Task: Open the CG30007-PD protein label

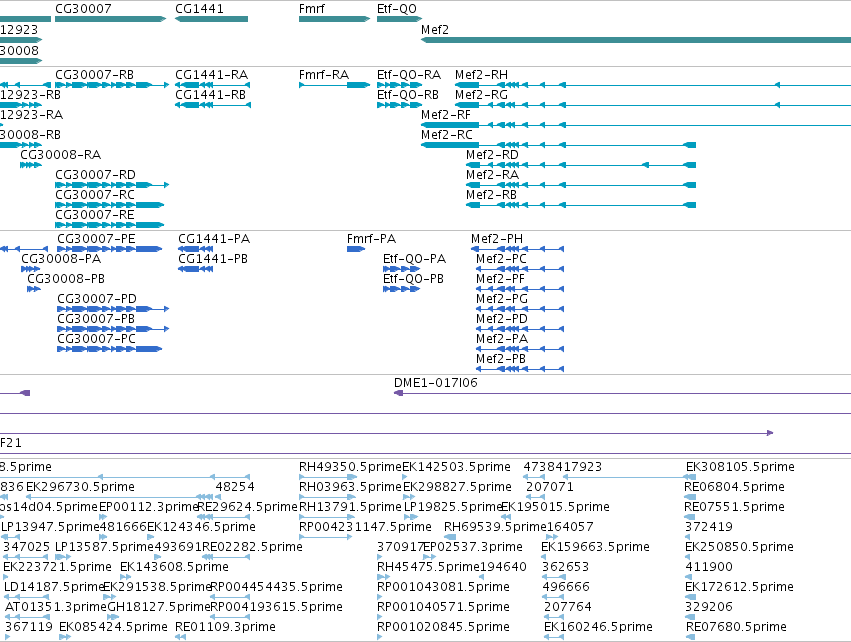Action: [97, 300]
